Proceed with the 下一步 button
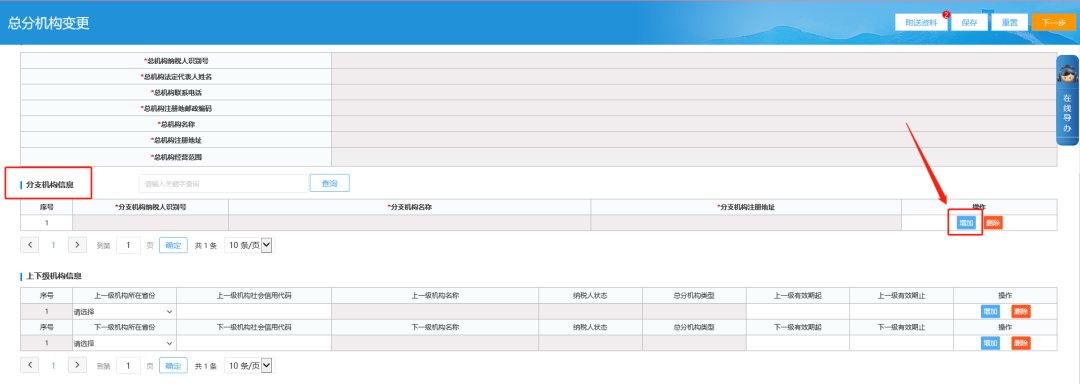Screen dimensions: 1080x384 click(1053, 22)
